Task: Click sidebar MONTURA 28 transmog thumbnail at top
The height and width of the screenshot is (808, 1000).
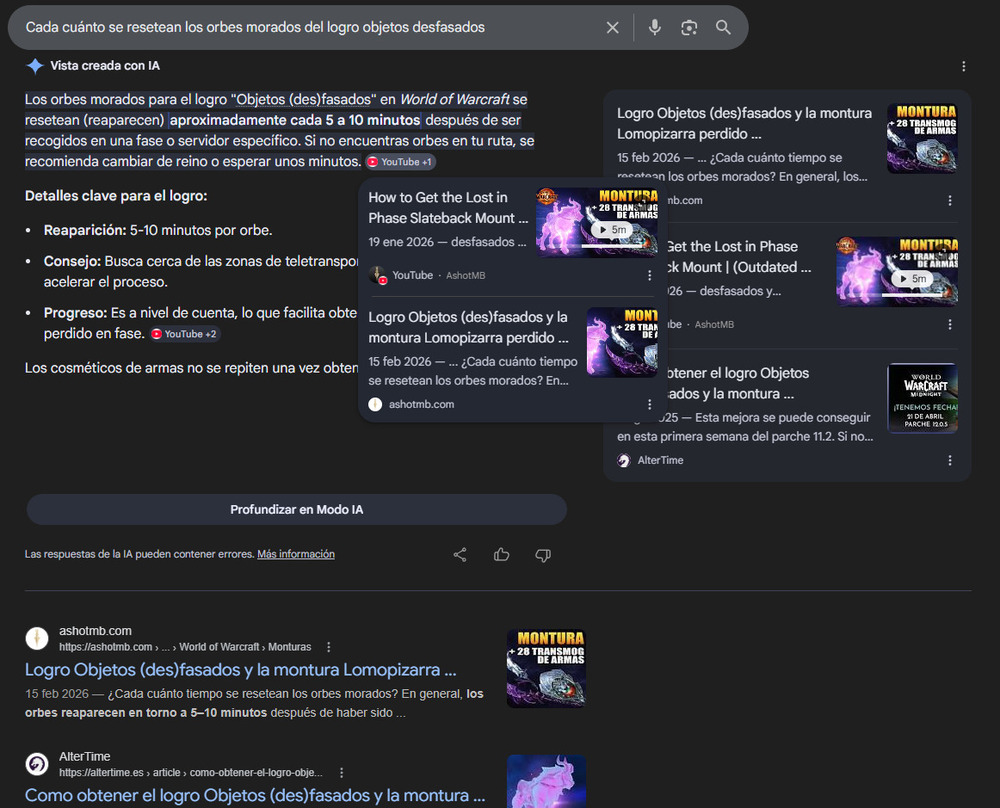Action: coord(922,138)
